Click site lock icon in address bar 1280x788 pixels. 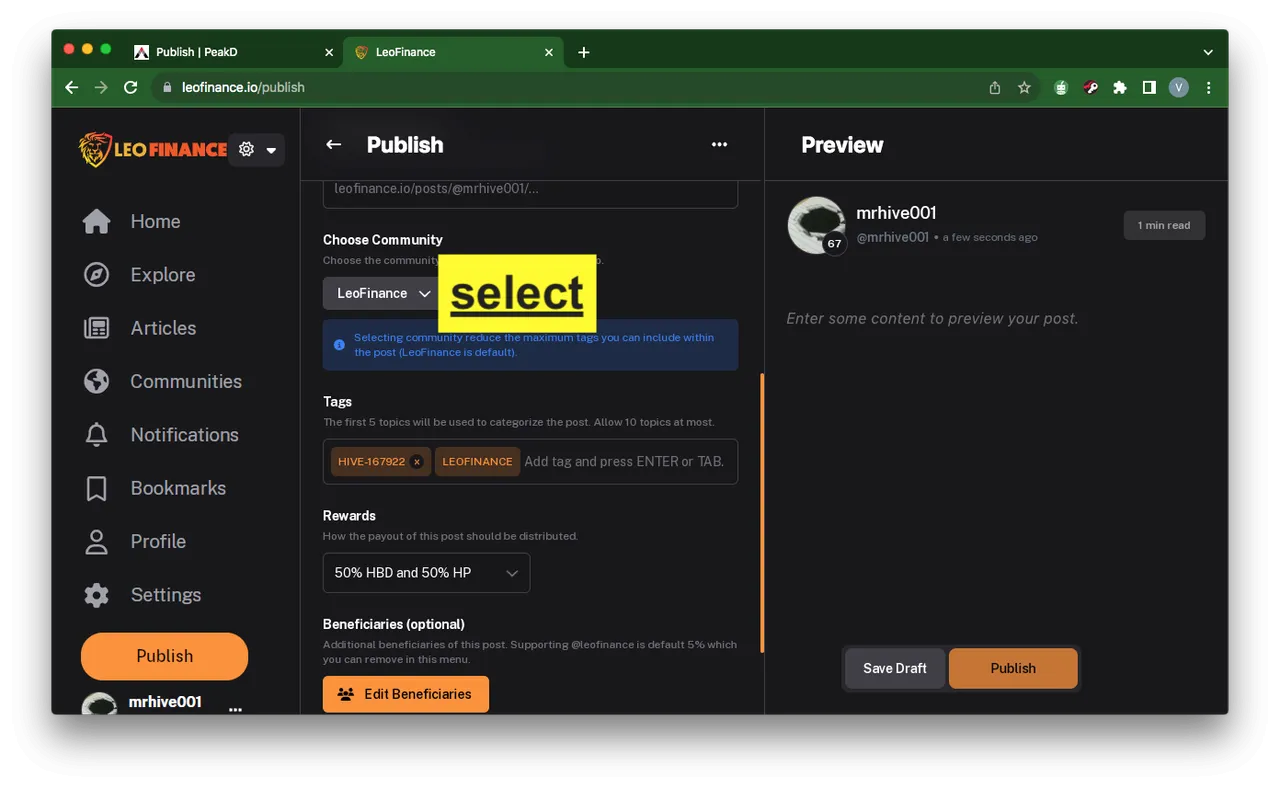167,87
